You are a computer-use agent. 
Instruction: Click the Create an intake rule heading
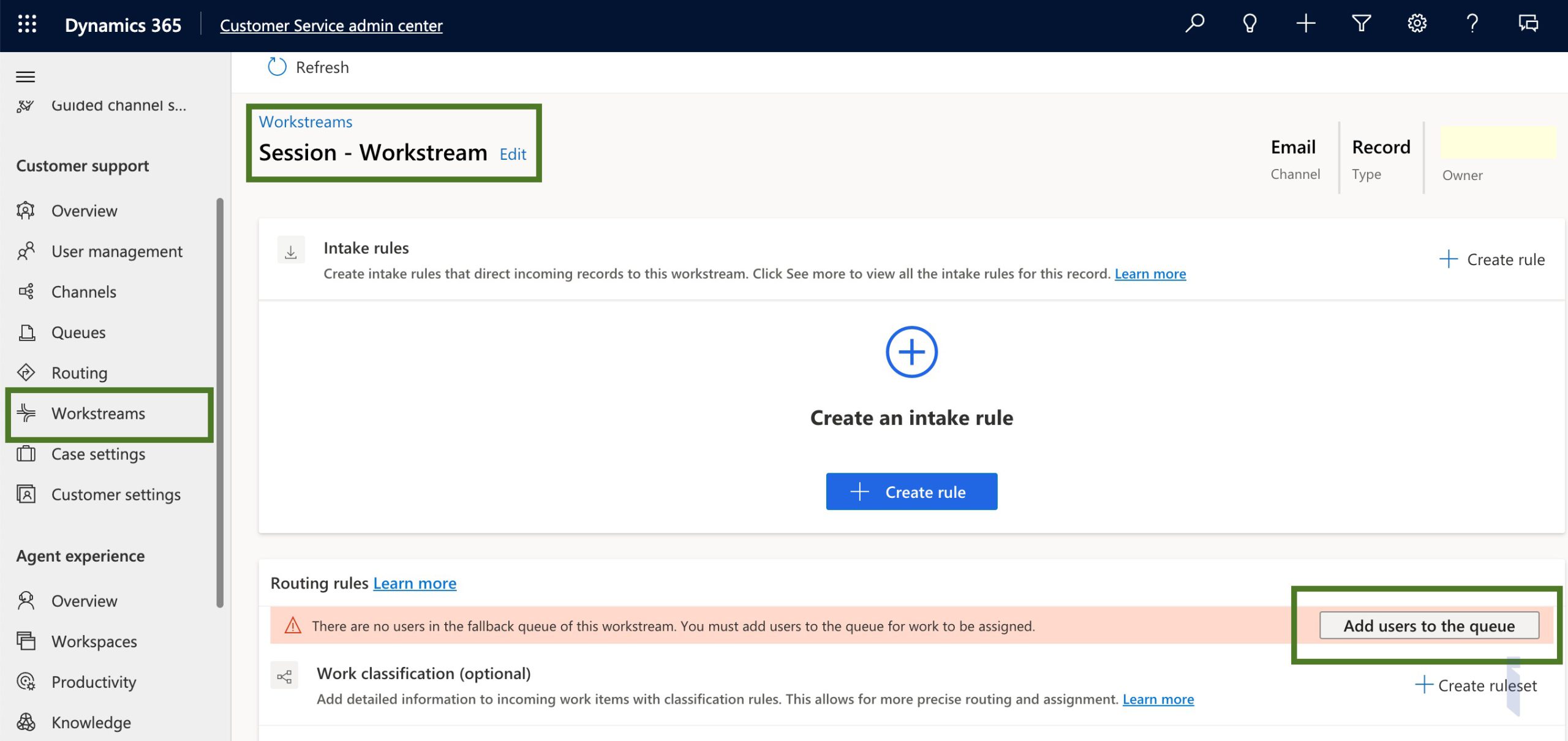coord(911,418)
